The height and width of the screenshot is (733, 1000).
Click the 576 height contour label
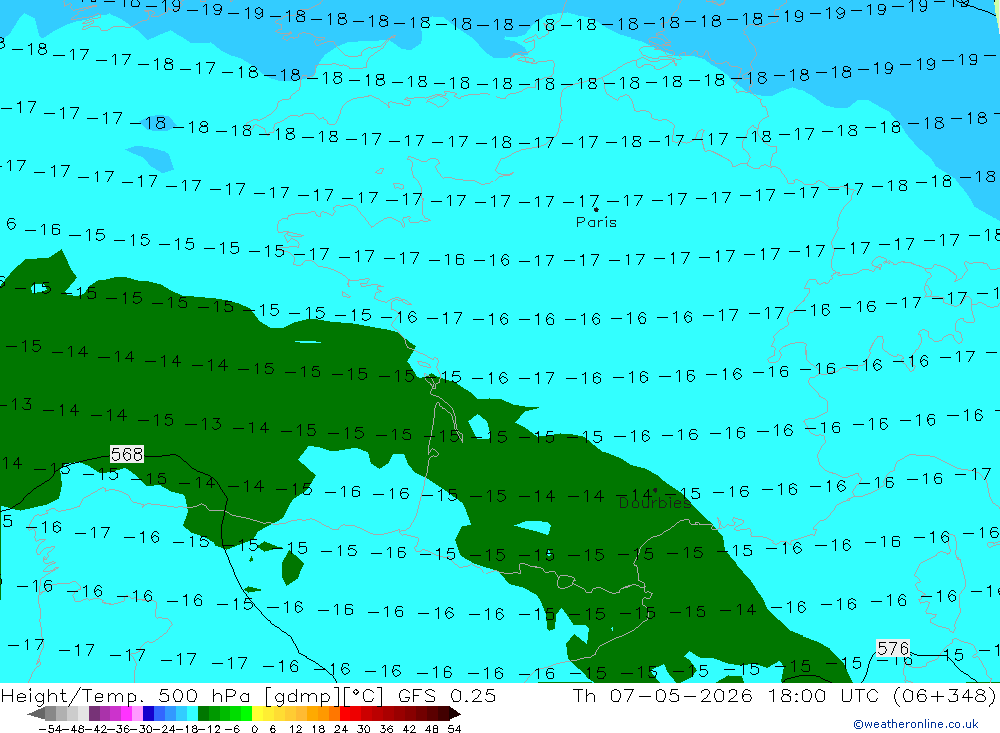(x=893, y=649)
